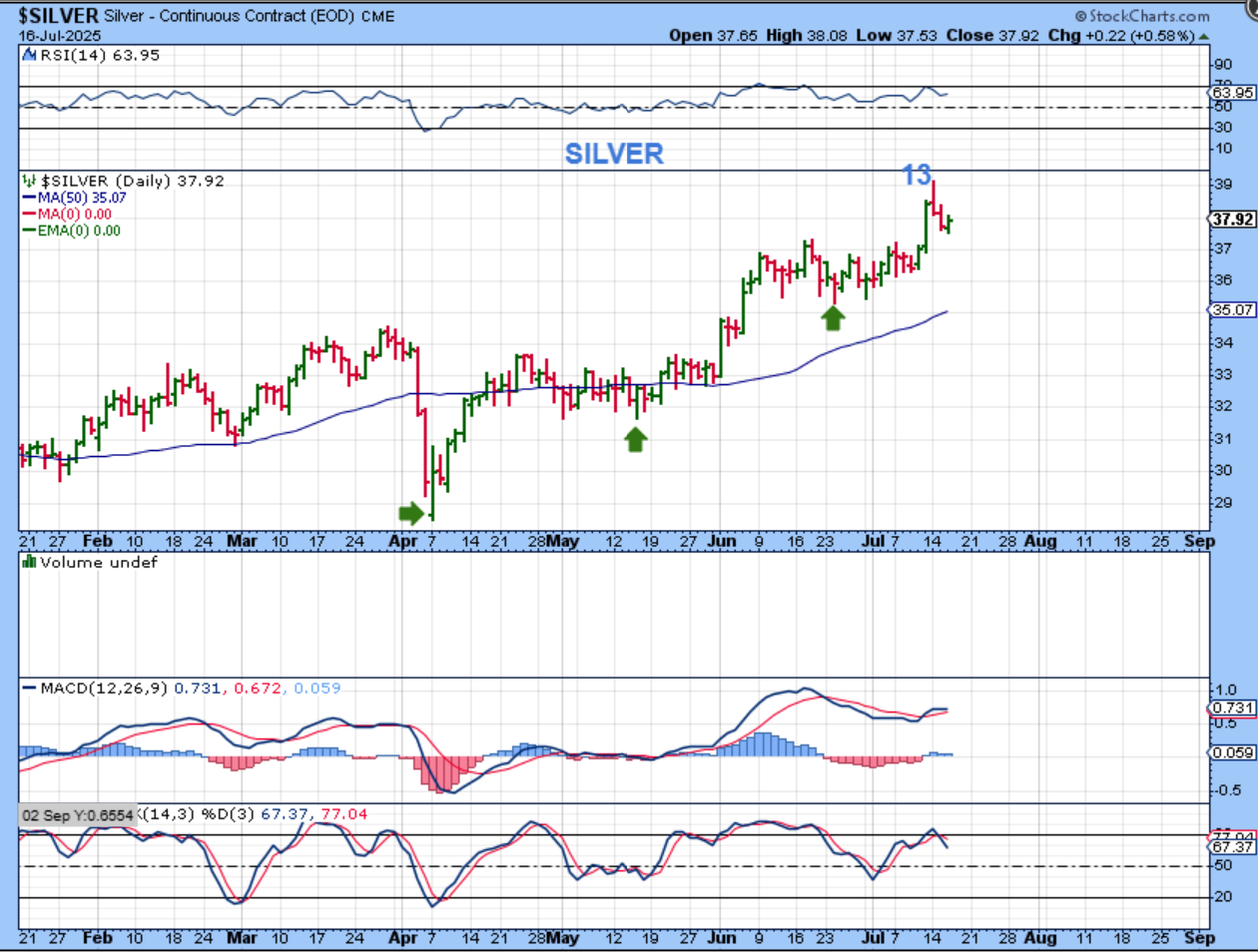Click the MACD(12,26,9) indicator label
This screenshot has height=952, width=1258.
(104, 688)
